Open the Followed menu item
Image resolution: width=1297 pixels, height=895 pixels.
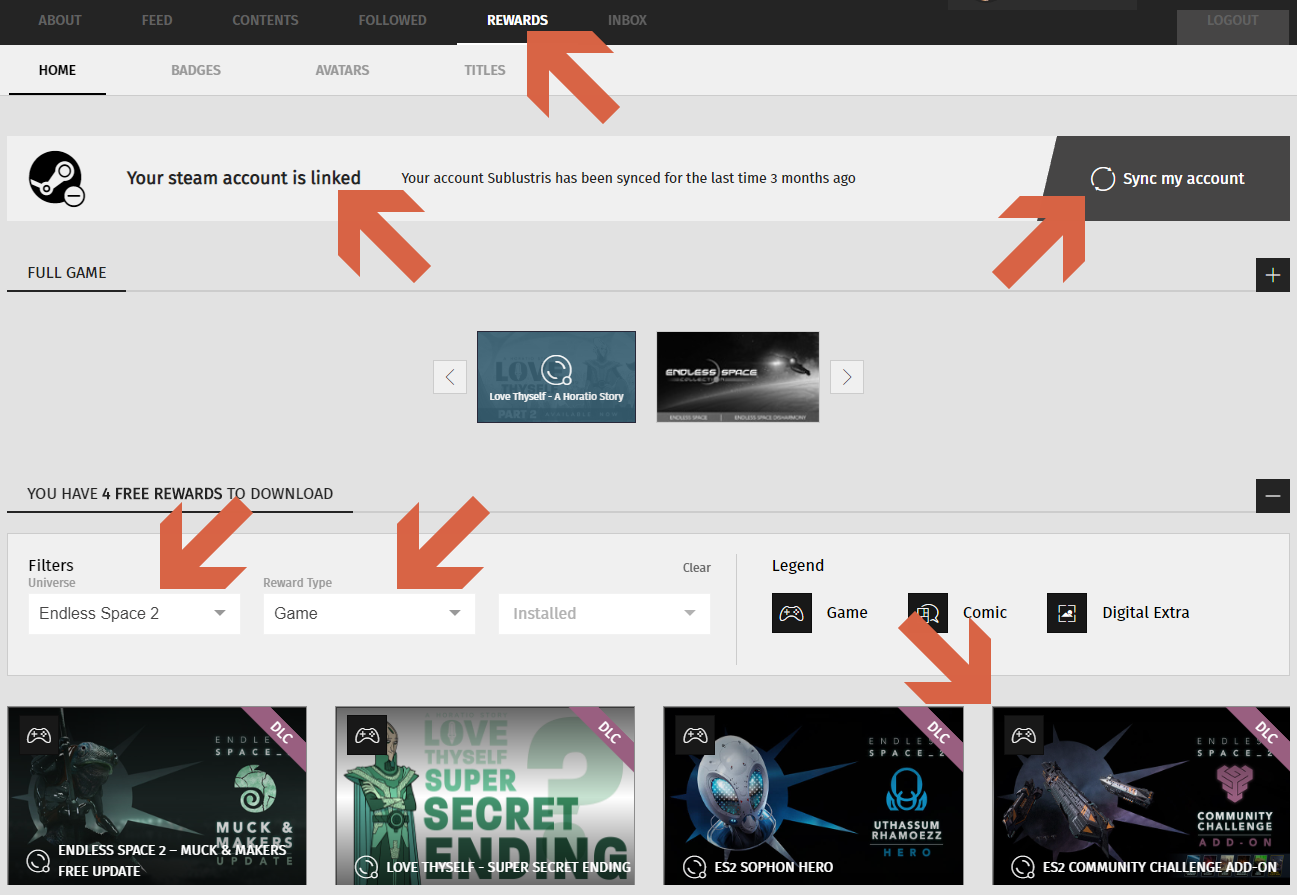392,20
